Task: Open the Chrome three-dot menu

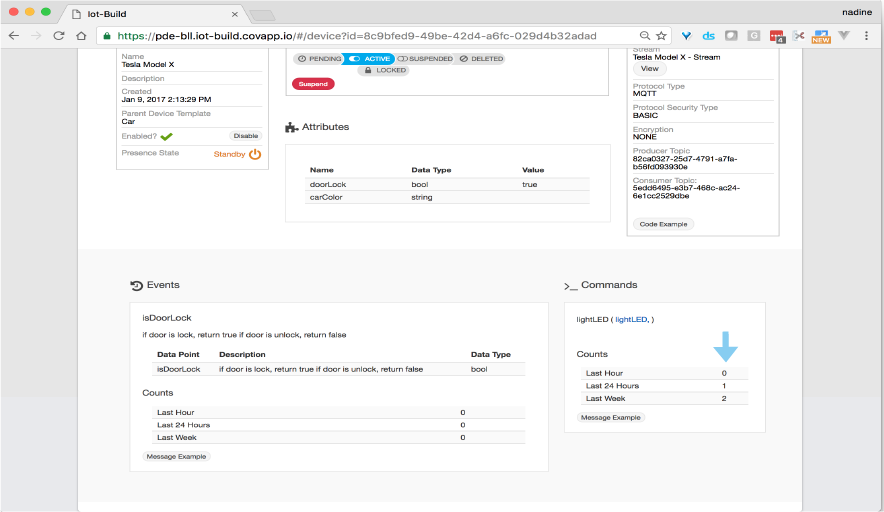Action: point(868,35)
